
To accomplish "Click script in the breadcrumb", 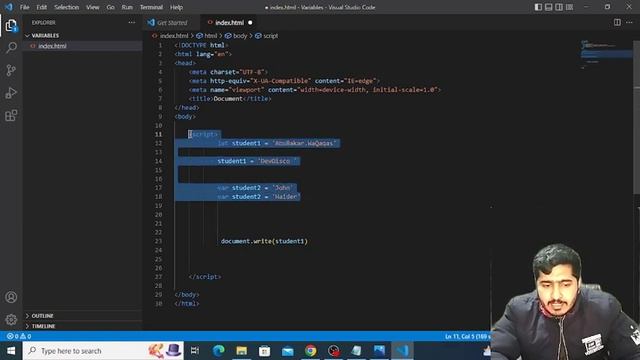I will (270, 36).
